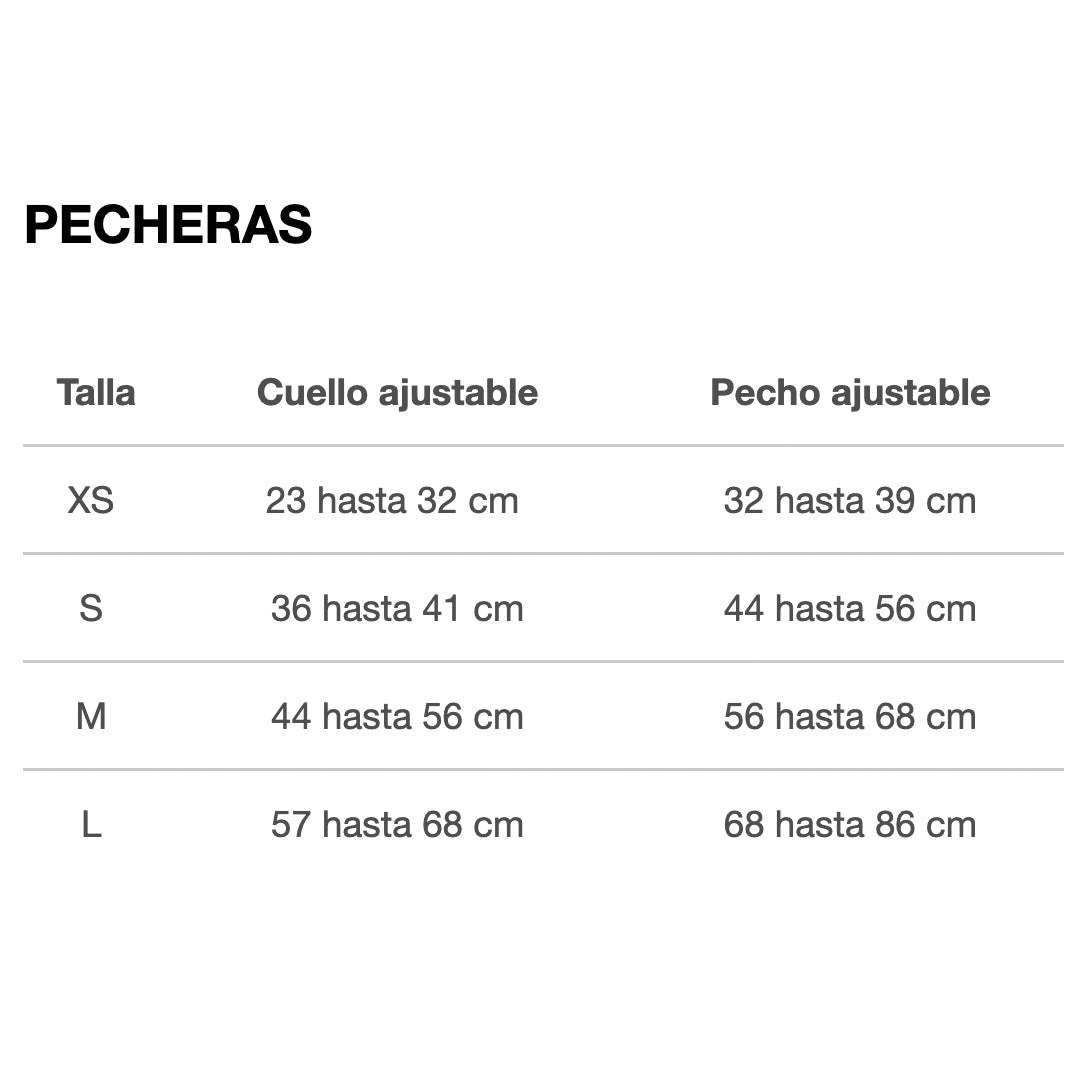Click the 32 hasta 39 cm cell
The width and height of the screenshot is (1080, 1080).
pos(850,500)
